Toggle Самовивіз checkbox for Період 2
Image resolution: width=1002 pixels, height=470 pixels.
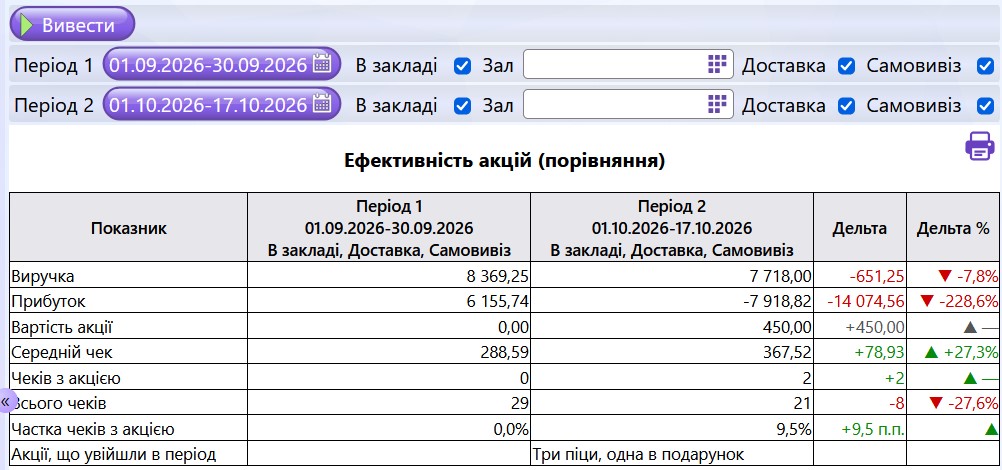pyautogui.click(x=985, y=106)
